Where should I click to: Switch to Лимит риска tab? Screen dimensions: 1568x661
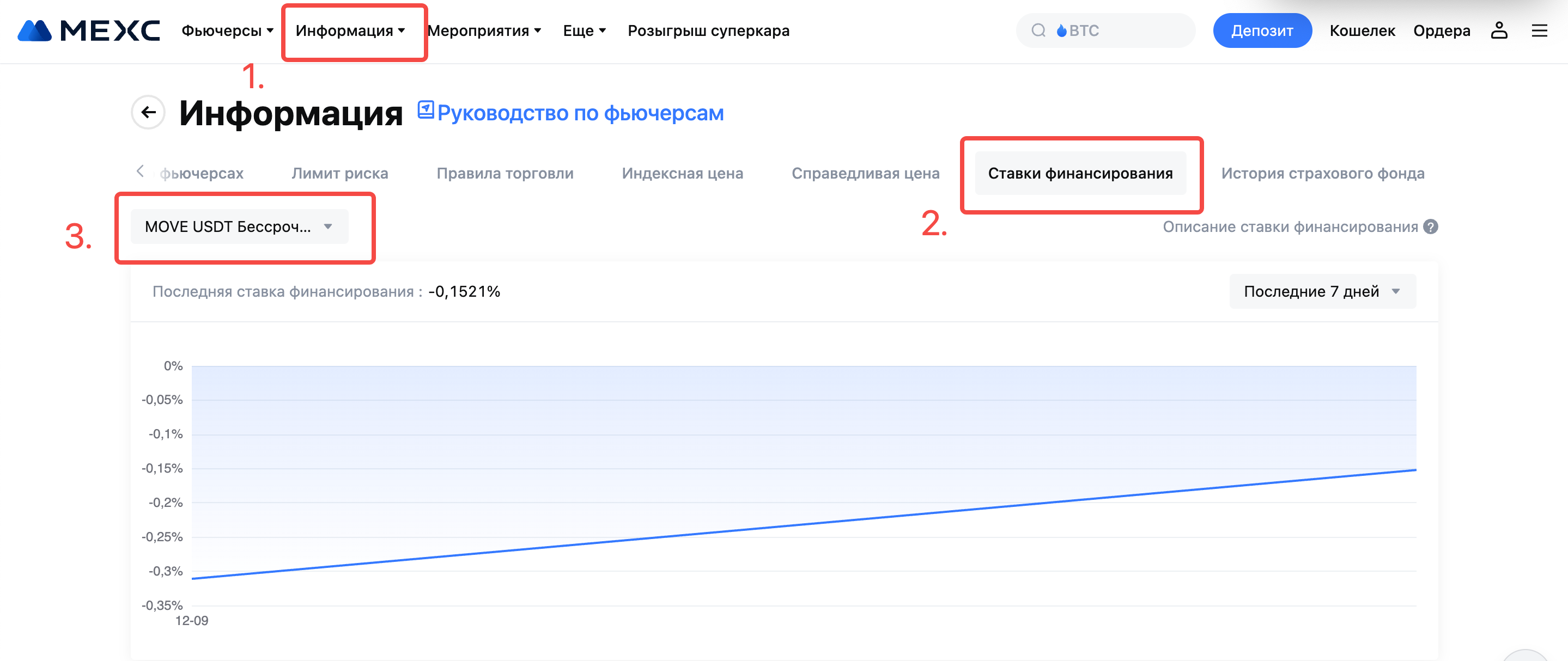click(339, 173)
